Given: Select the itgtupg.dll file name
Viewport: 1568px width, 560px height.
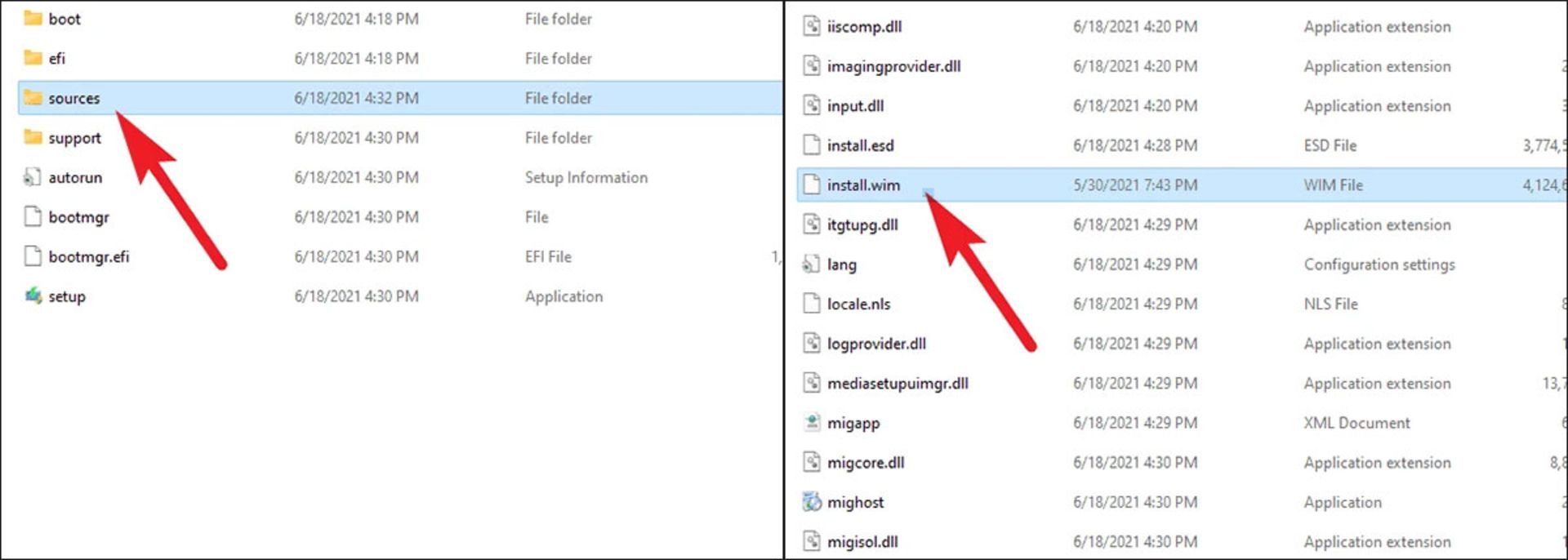Looking at the screenshot, I should (x=862, y=224).
